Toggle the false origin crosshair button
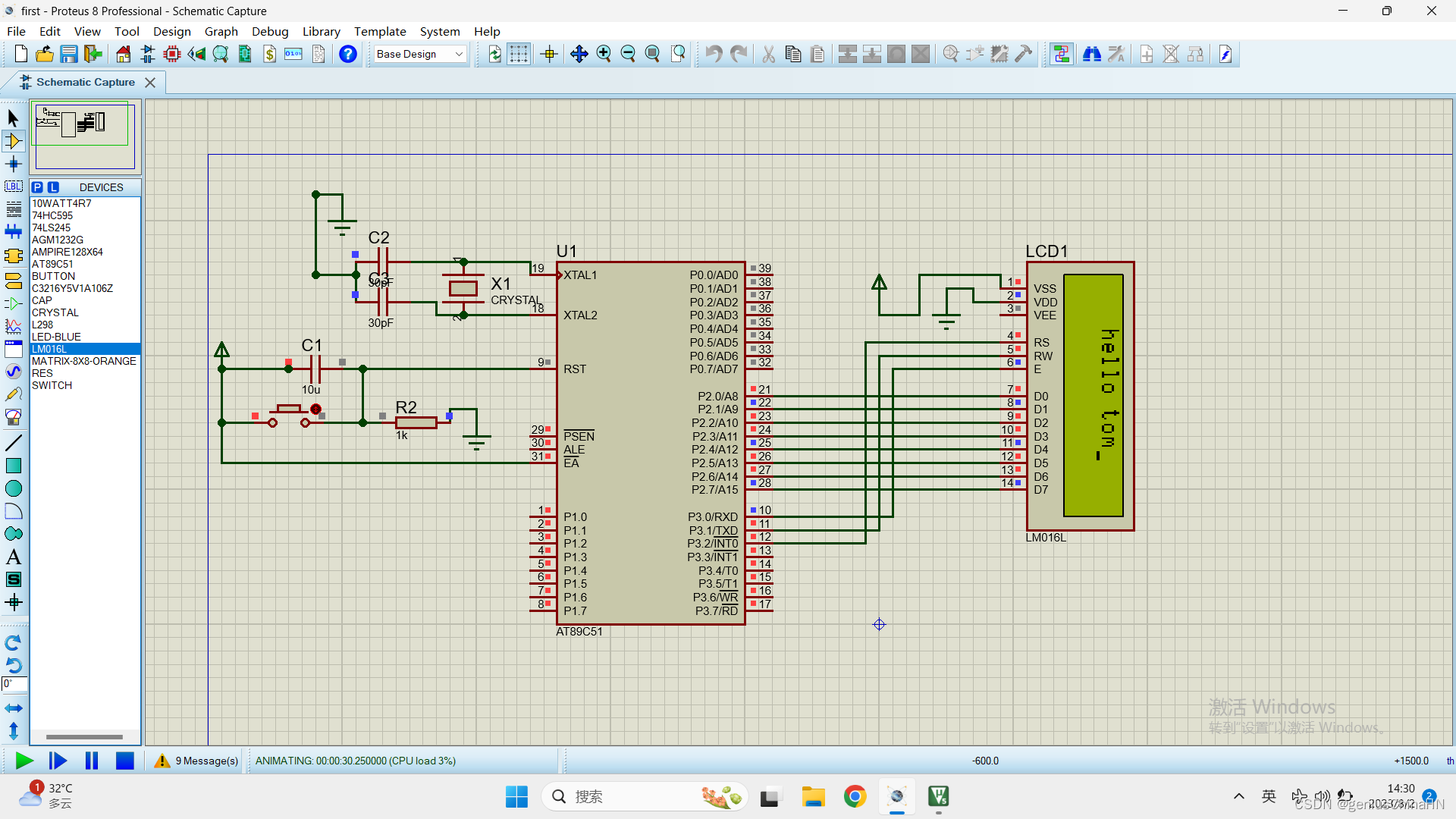 click(549, 54)
